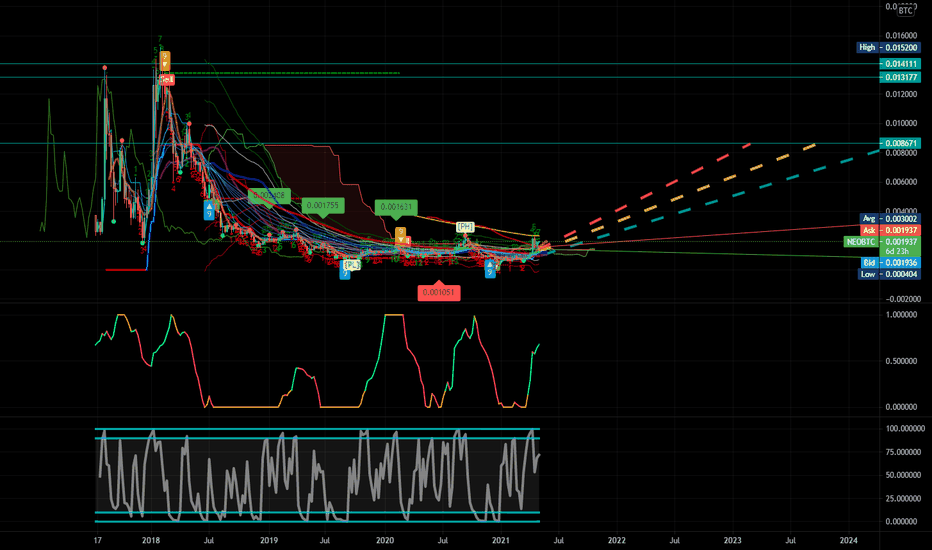Viewport: 932px width, 550px height.
Task: Click orange 9 down-arrow marker at 2018 peak
Action: (165, 60)
